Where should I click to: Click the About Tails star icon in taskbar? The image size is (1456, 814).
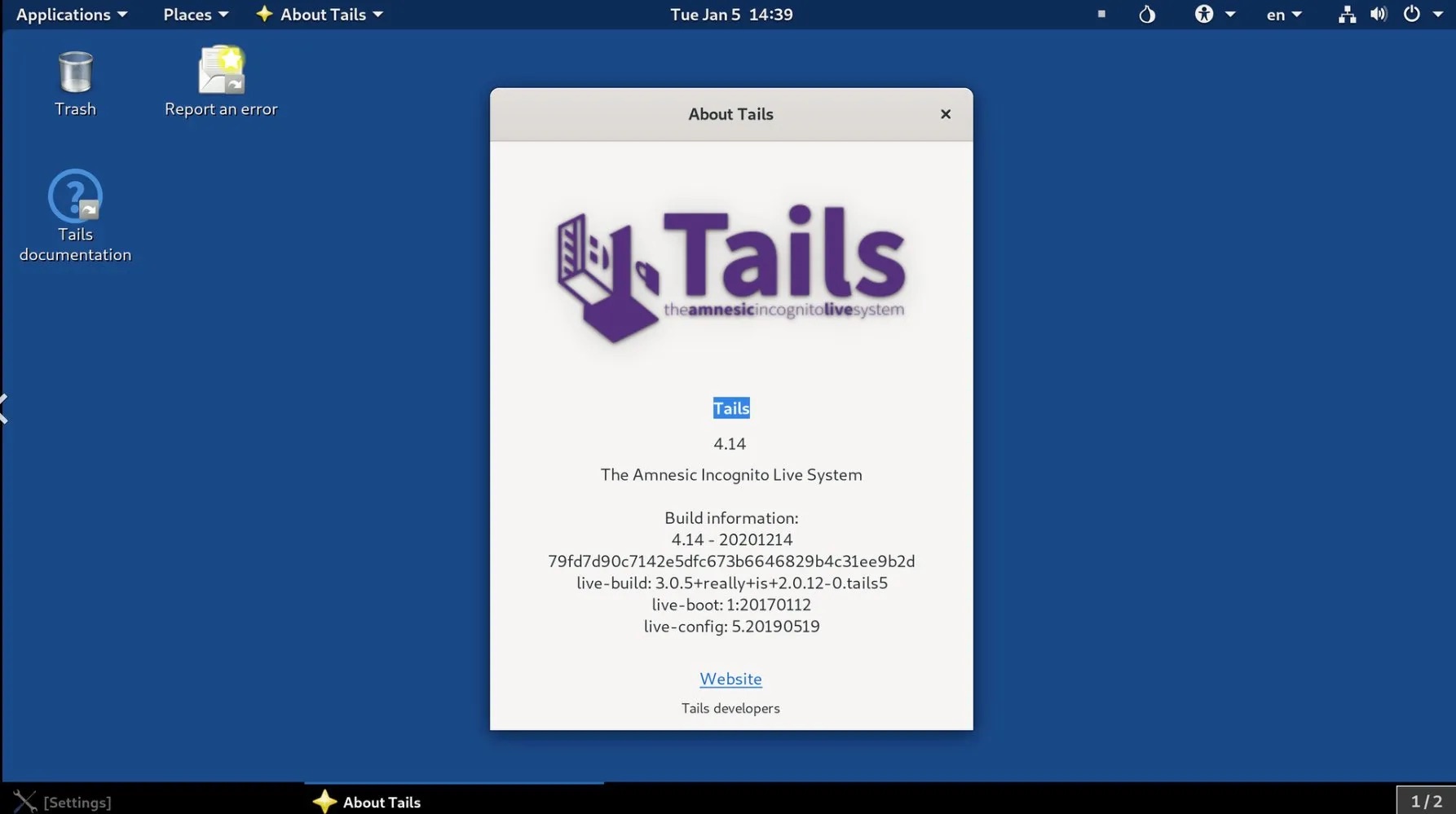point(325,802)
